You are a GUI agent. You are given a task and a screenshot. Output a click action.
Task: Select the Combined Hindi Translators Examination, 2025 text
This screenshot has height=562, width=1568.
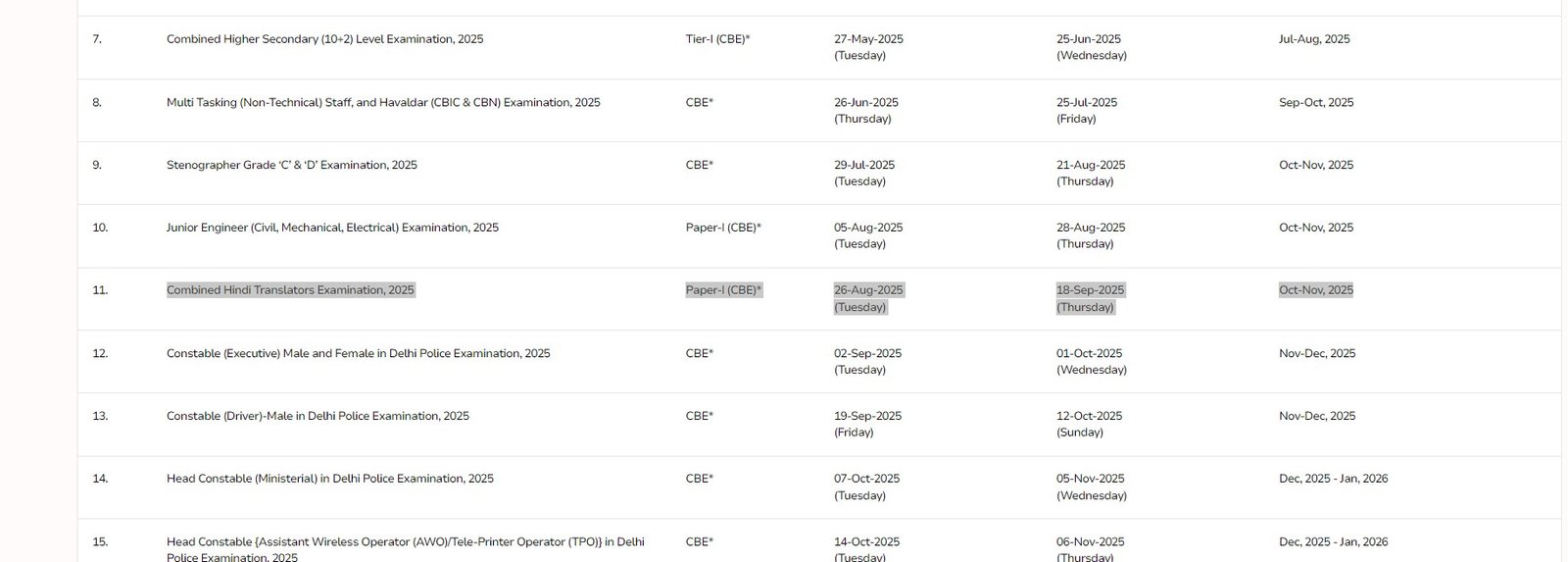[290, 290]
